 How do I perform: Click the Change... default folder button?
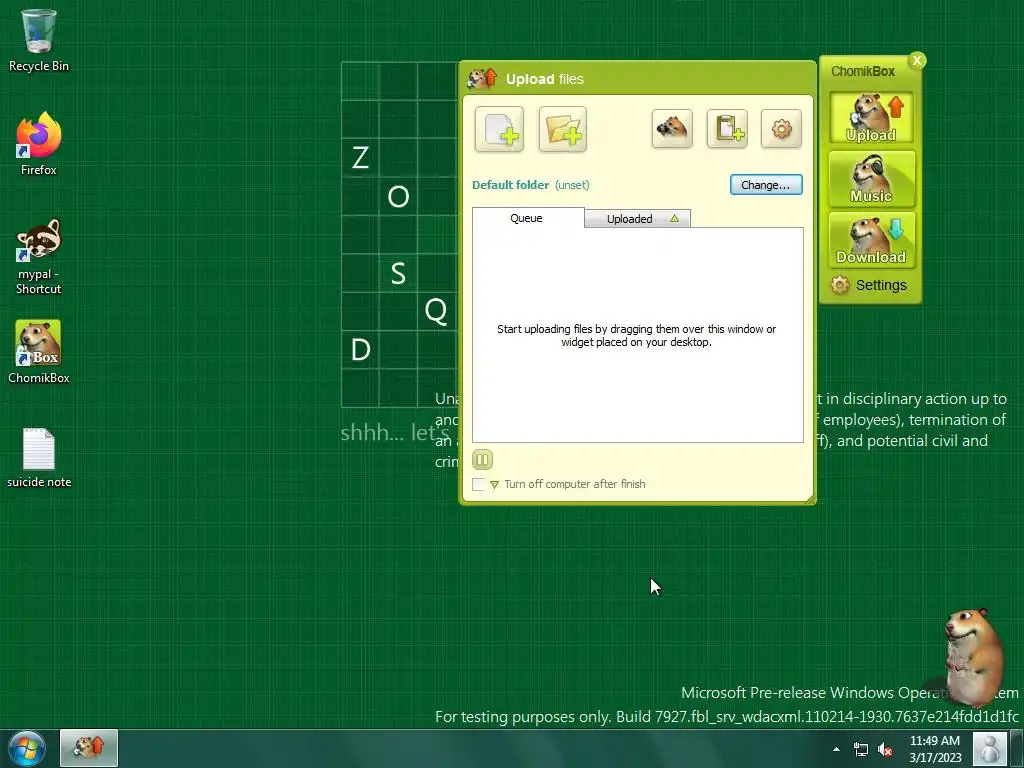[765, 185]
